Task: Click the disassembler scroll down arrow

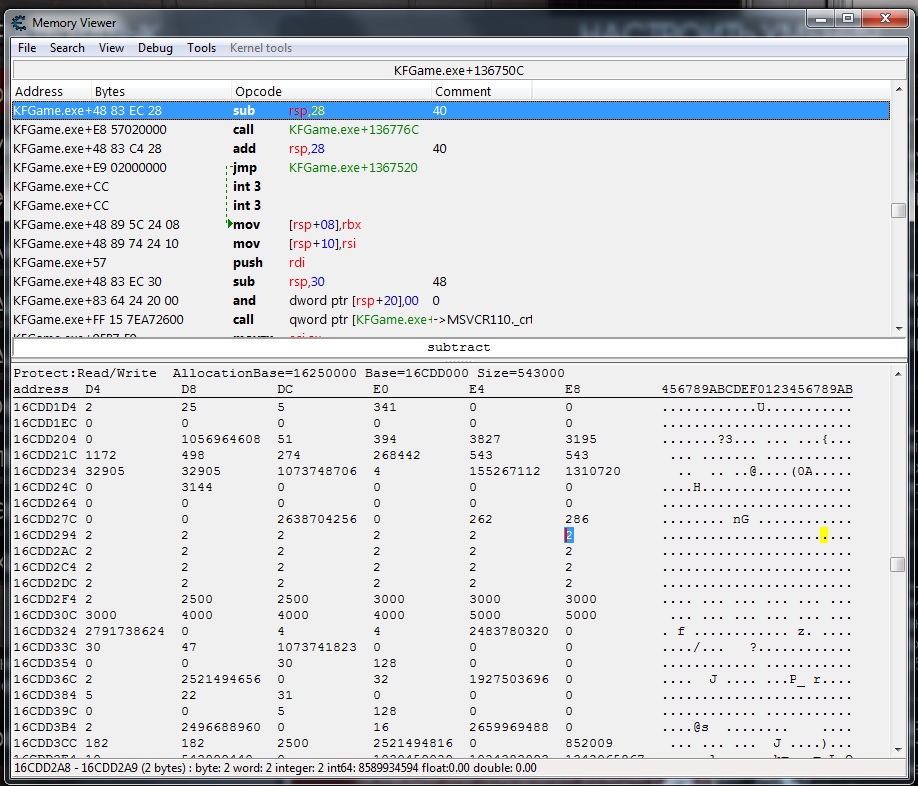Action: pyautogui.click(x=899, y=329)
